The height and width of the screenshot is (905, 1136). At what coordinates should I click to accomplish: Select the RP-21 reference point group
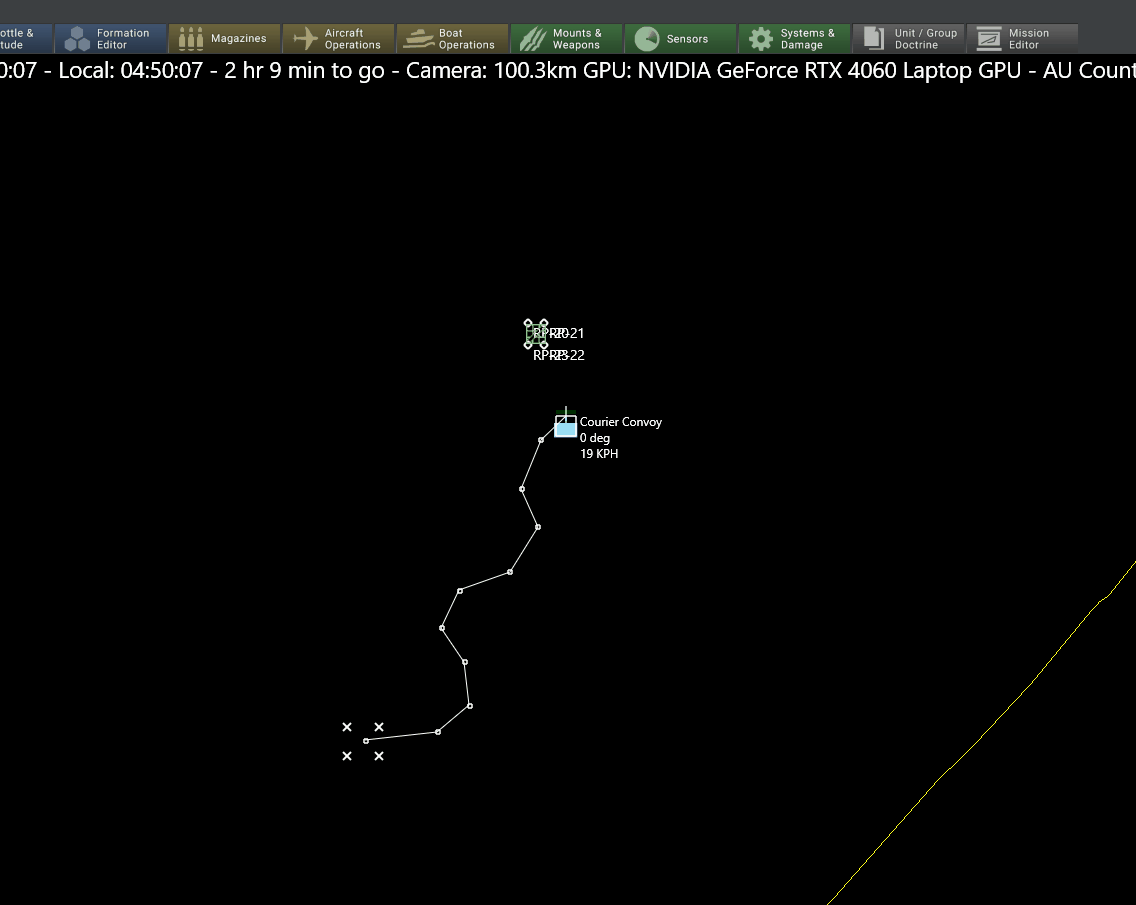tap(536, 334)
